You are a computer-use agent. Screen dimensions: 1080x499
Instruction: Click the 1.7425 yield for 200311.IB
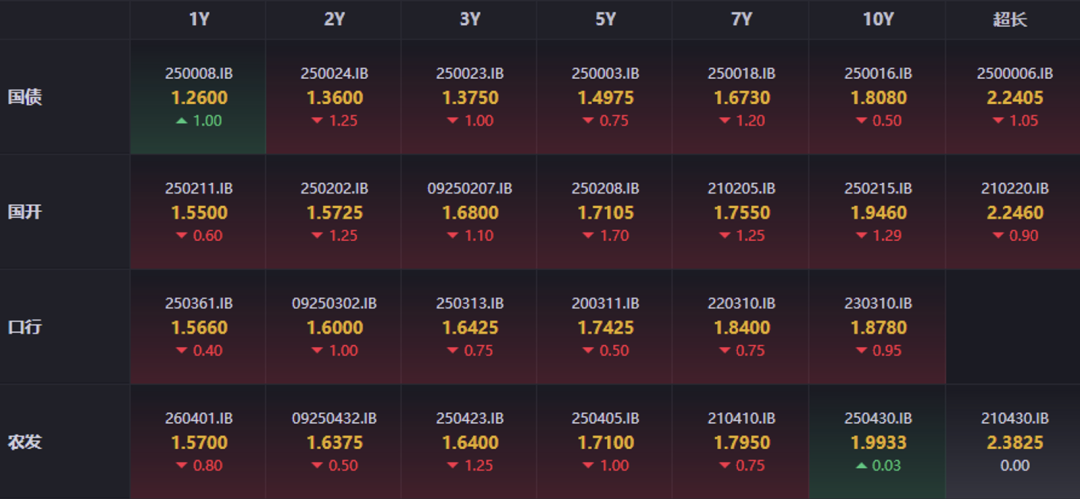pos(605,327)
